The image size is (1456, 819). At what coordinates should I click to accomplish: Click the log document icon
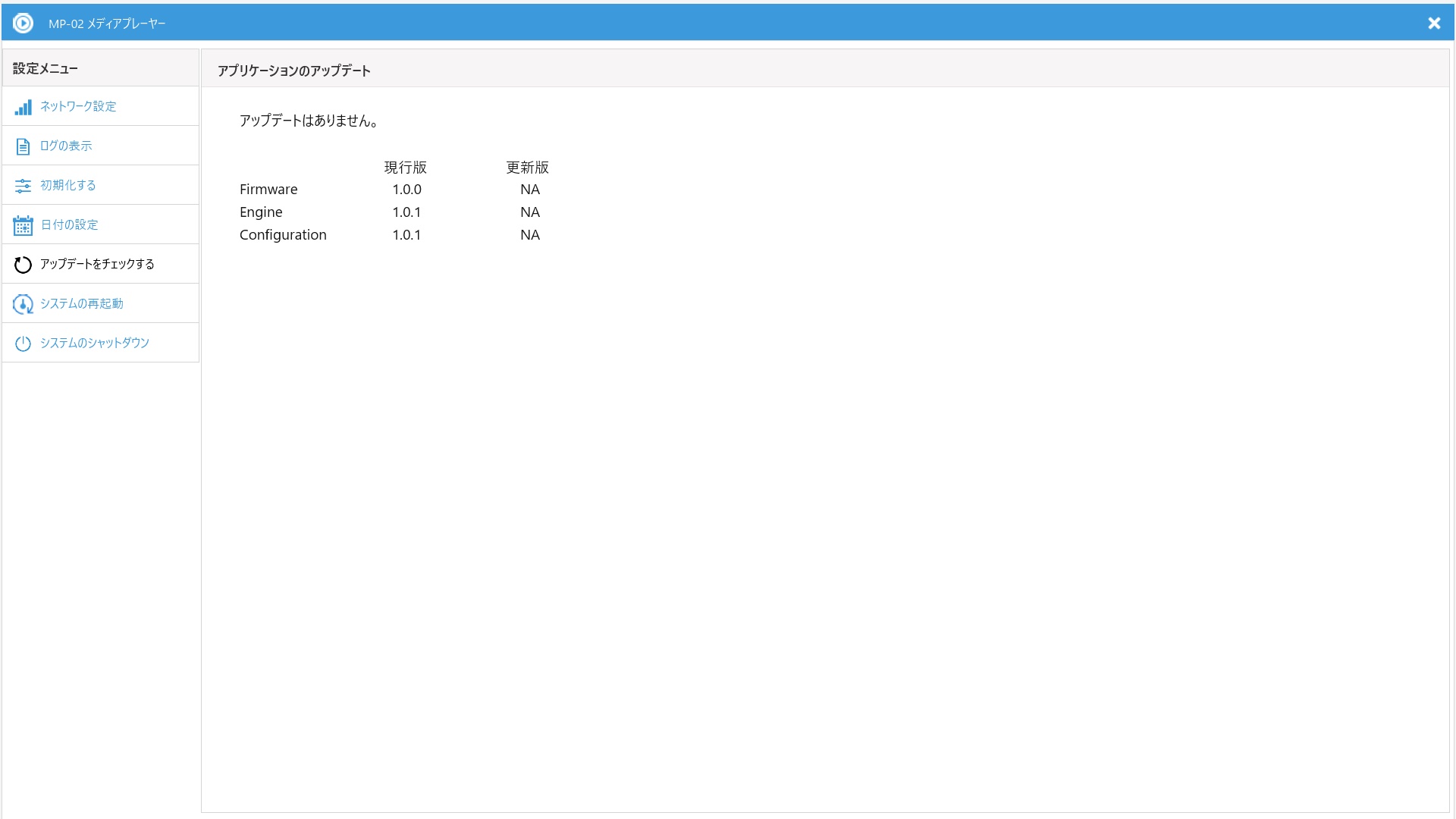(x=23, y=146)
